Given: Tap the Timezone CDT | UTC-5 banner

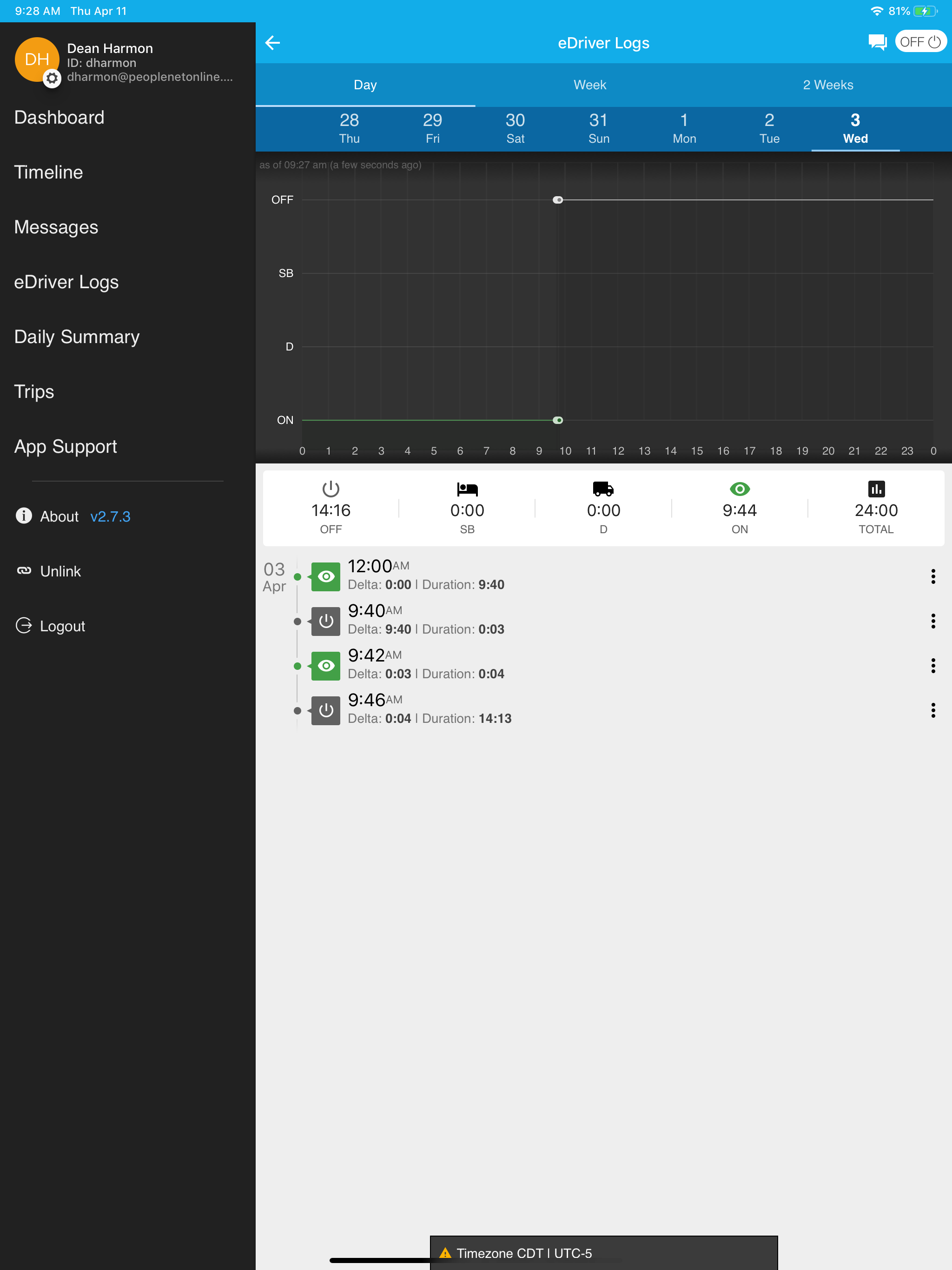Looking at the screenshot, I should [603, 1253].
